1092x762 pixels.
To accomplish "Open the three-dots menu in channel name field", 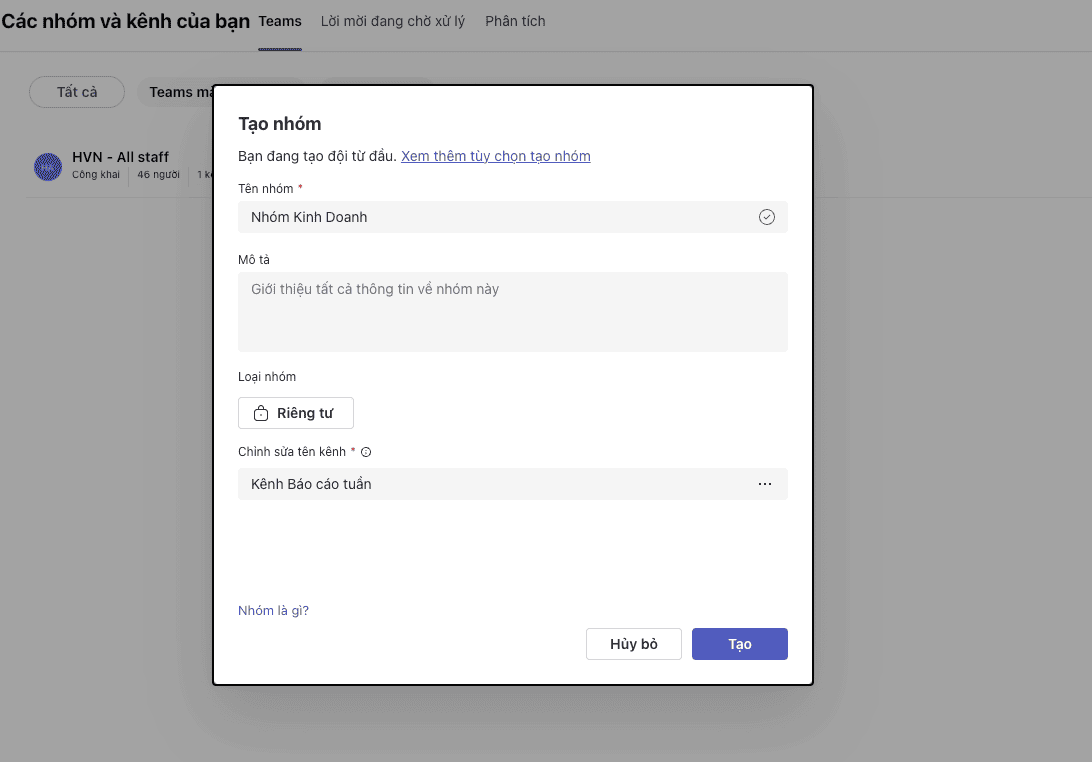I will (x=765, y=484).
